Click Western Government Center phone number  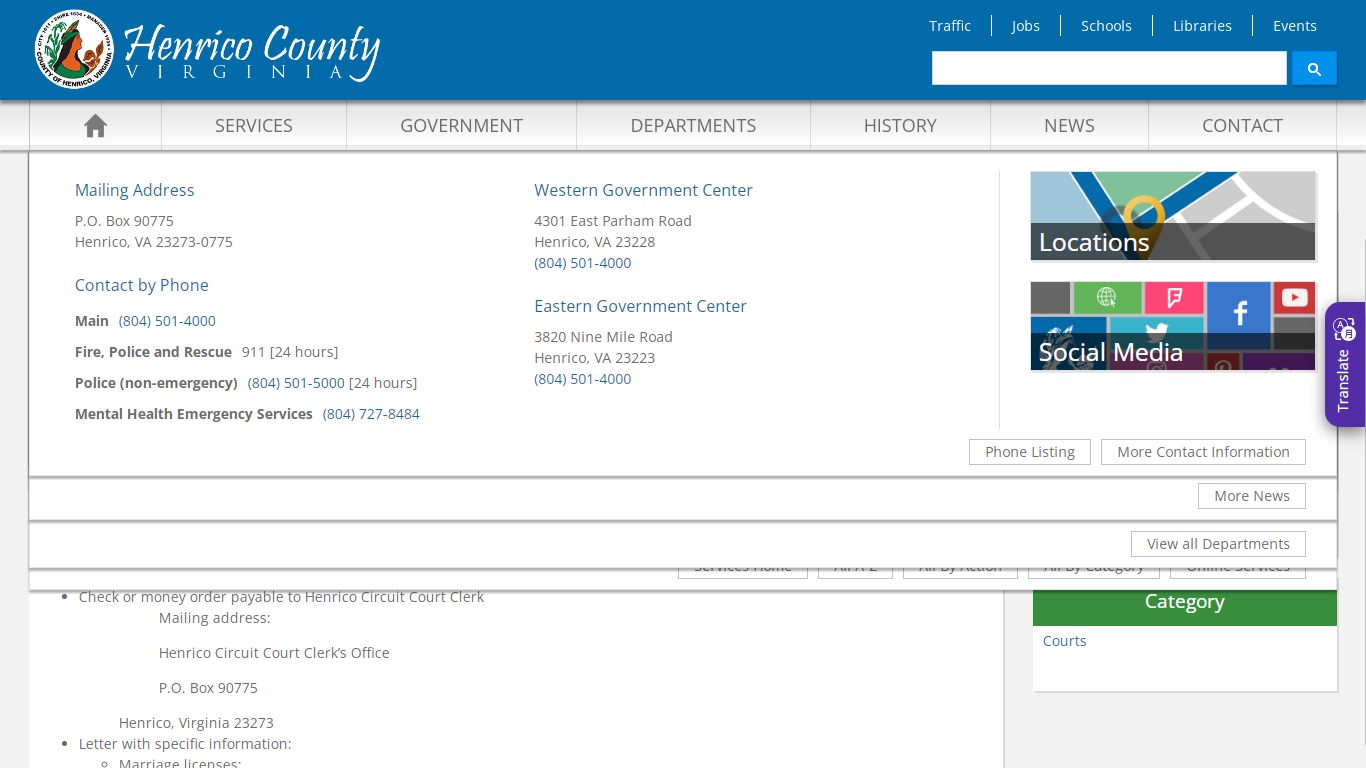583,263
